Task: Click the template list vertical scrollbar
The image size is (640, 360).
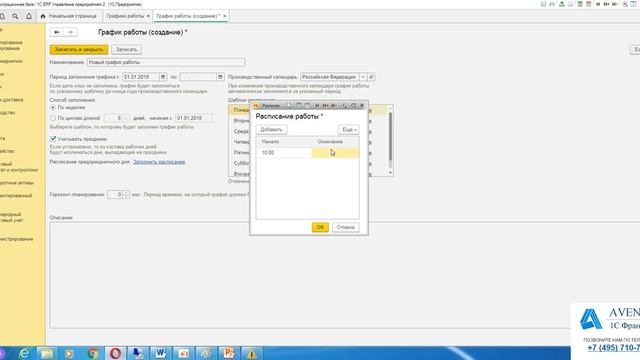Action: (390, 137)
